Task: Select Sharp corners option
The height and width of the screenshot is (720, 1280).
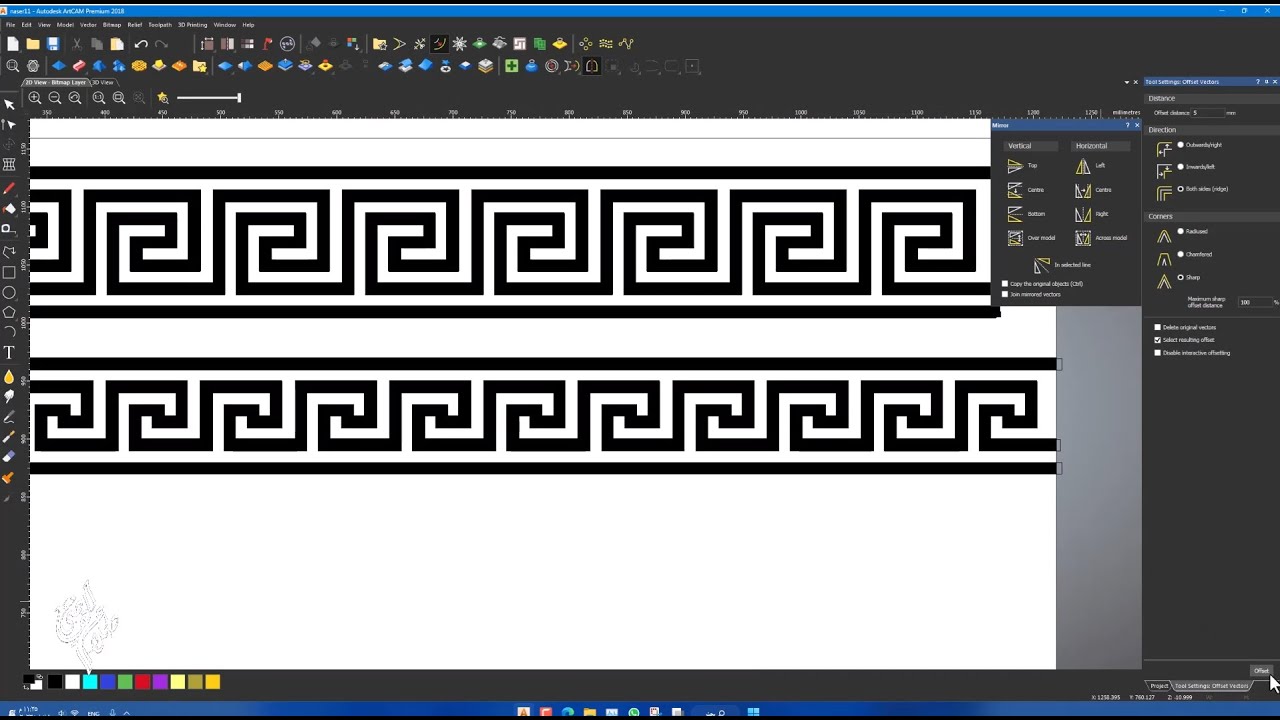Action: (x=1180, y=277)
